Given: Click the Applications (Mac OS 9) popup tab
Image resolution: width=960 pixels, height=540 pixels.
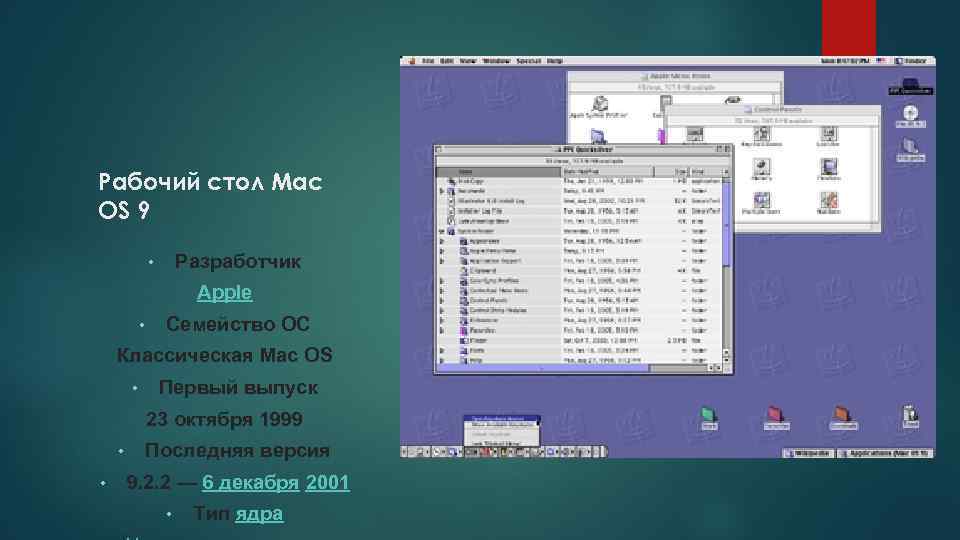Looking at the screenshot, I should click(x=885, y=454).
